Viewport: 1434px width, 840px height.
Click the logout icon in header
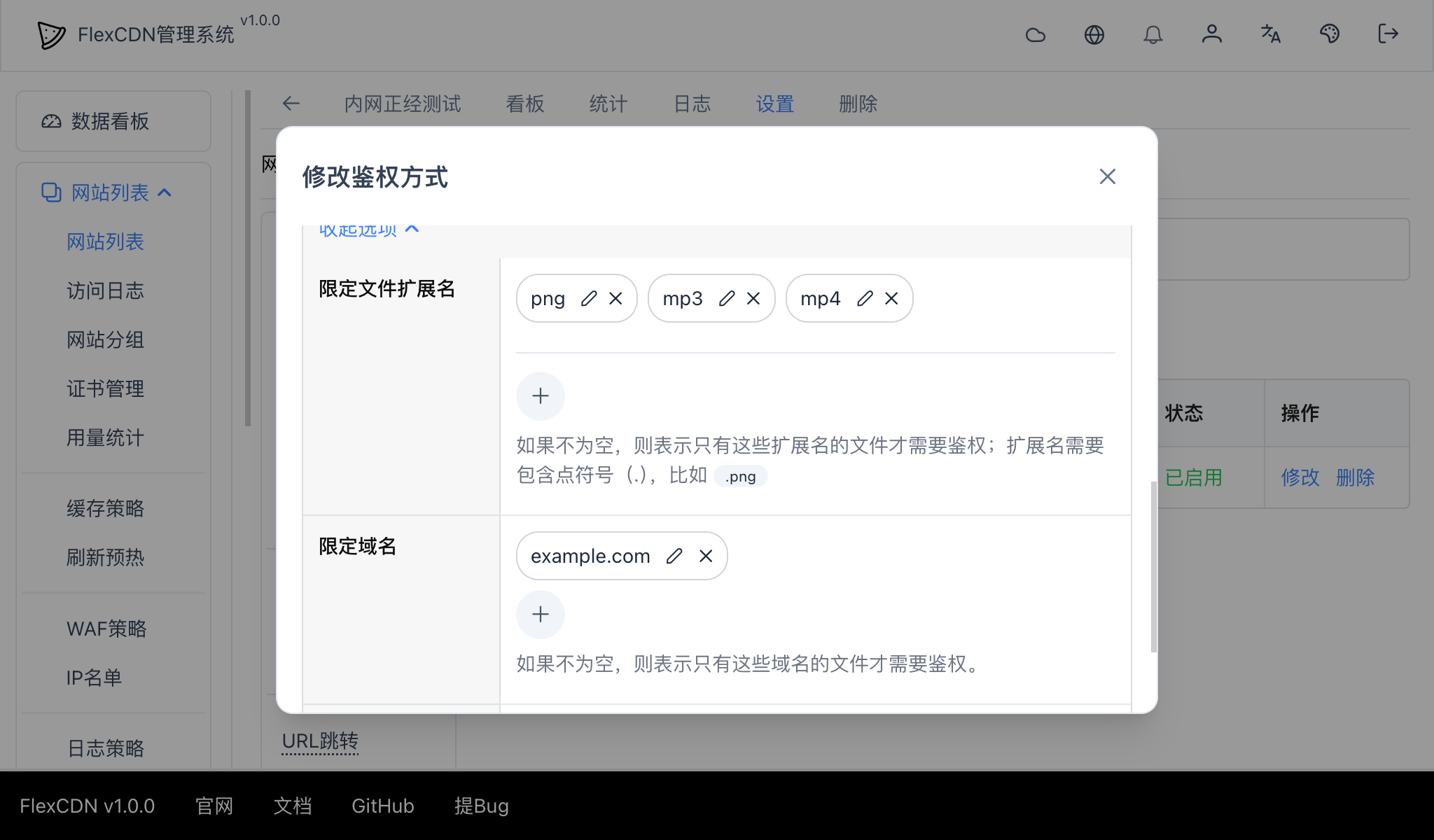[x=1387, y=34]
